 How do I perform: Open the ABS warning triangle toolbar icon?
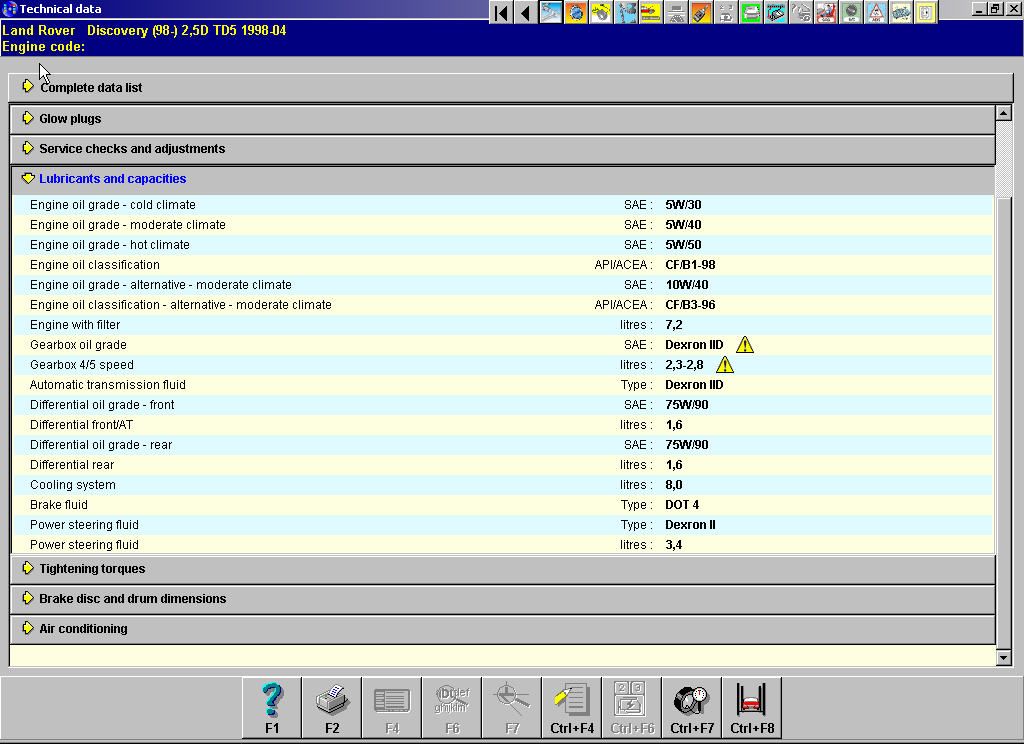coord(876,12)
